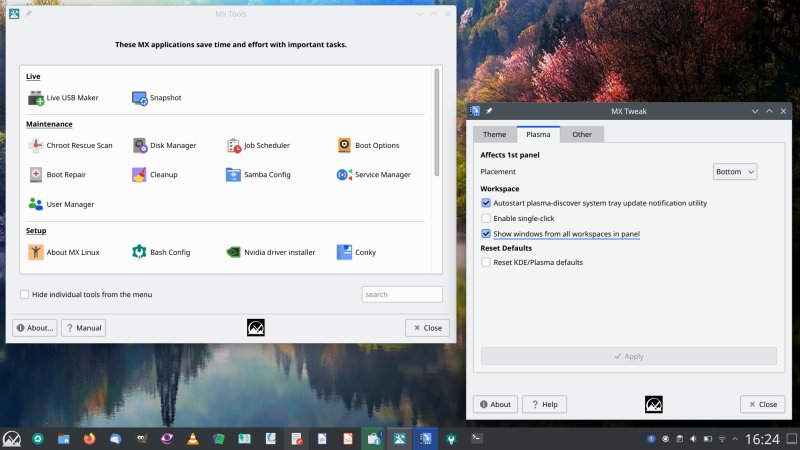
Task: Open User Manager
Action: coord(61,204)
